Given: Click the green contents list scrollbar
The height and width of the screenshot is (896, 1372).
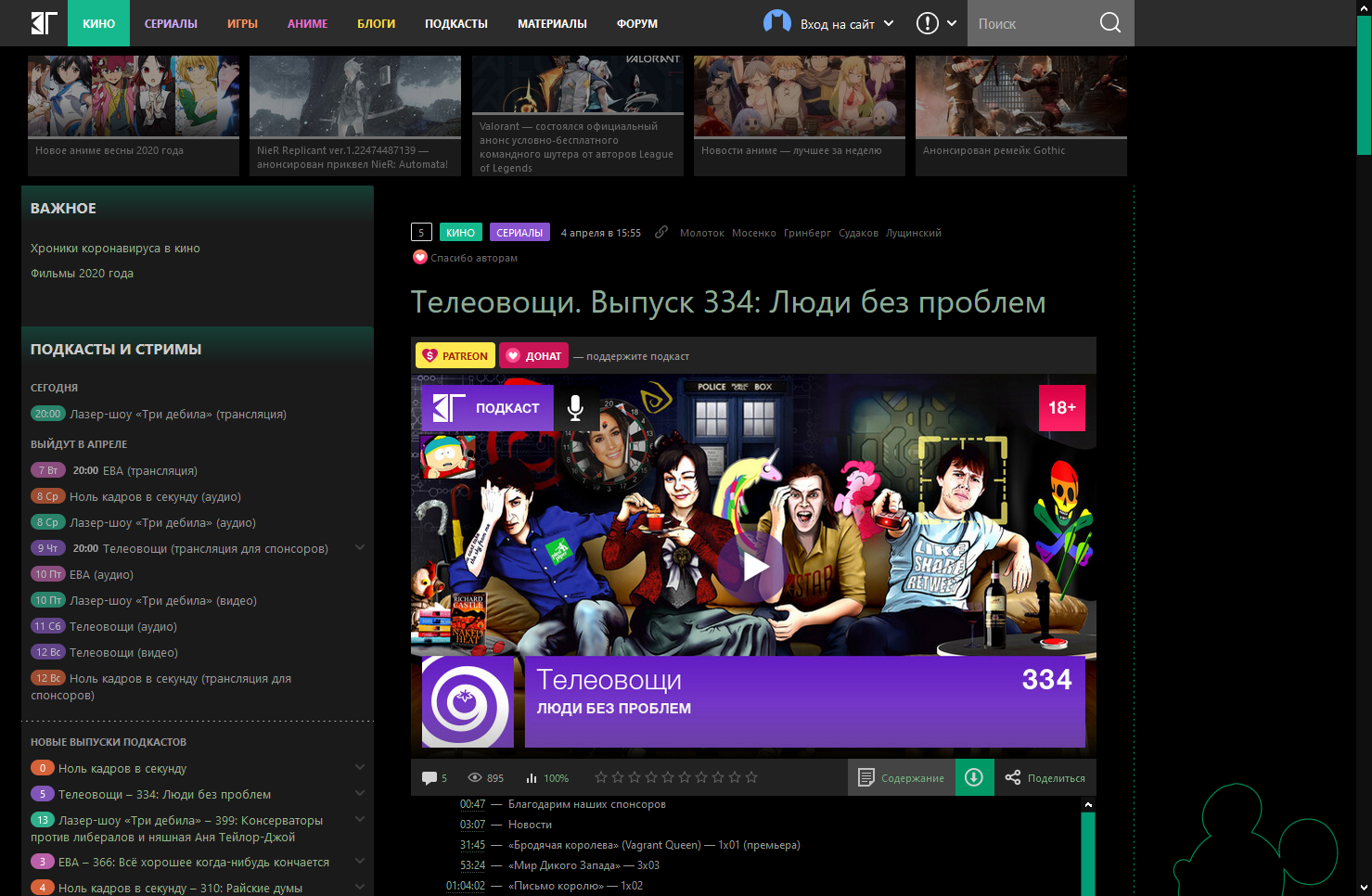Looking at the screenshot, I should click(1088, 854).
